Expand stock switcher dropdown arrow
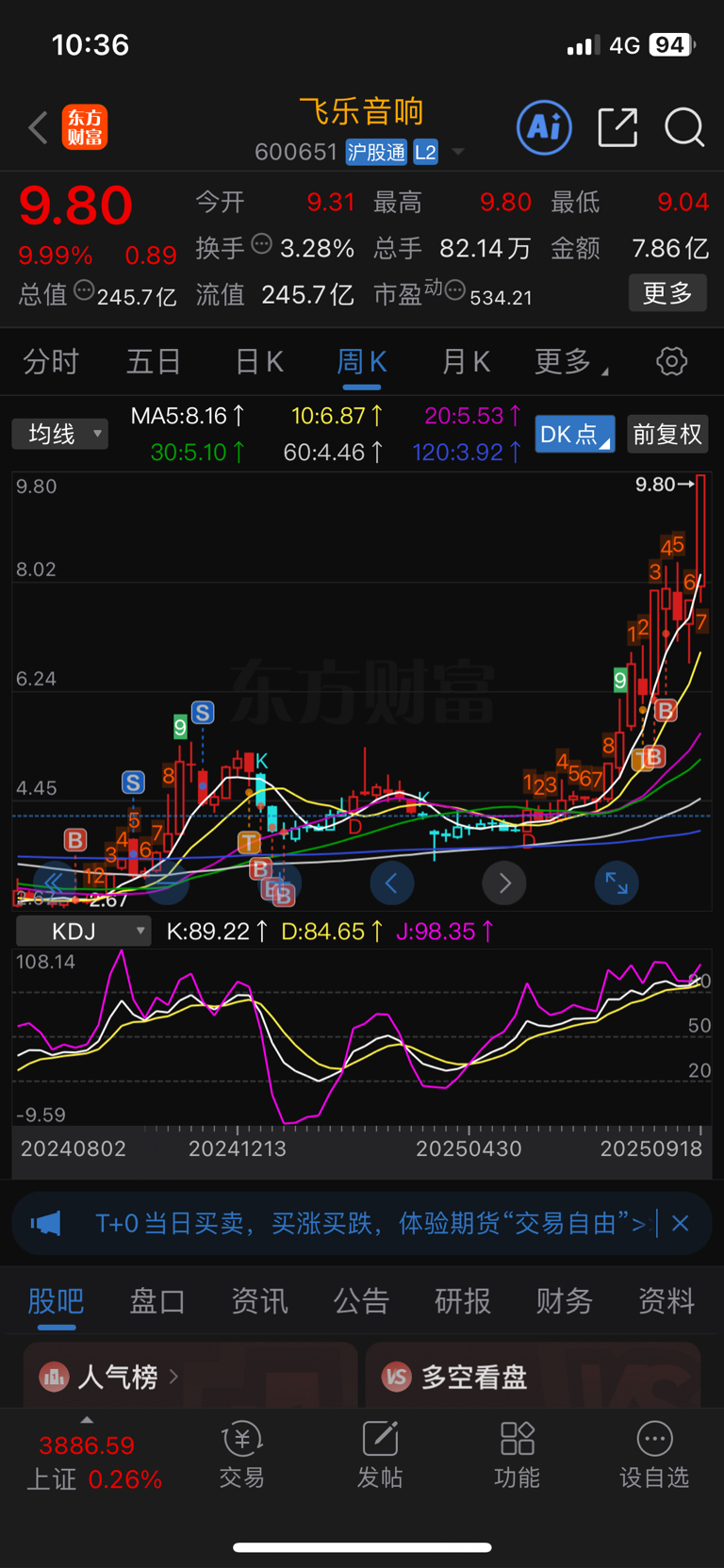 tap(458, 152)
